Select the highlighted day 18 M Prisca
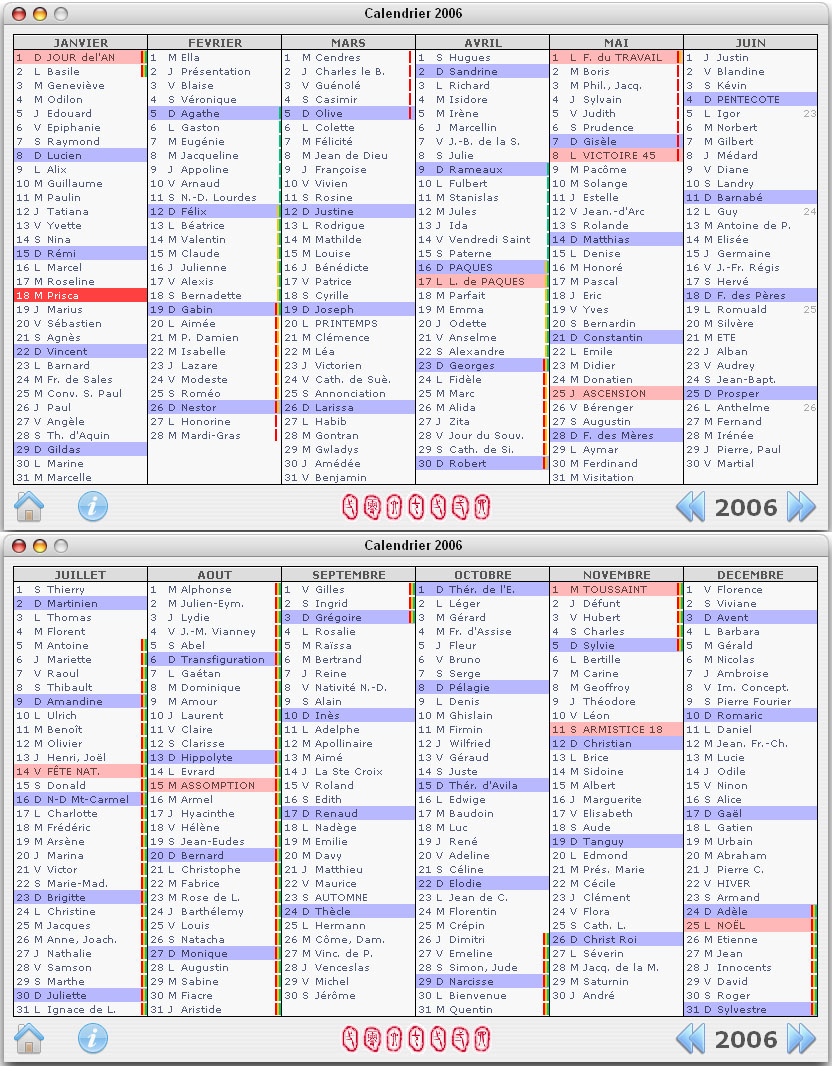 (x=80, y=296)
